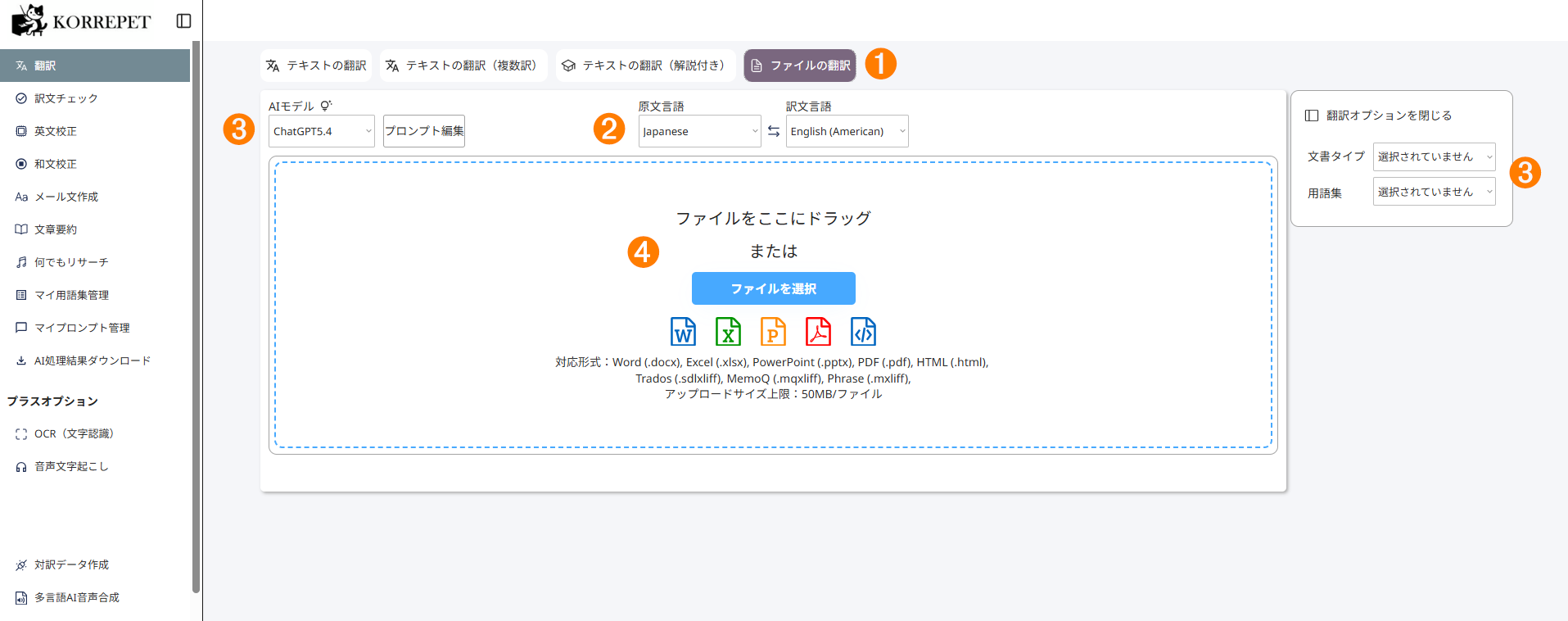Click the メール文作成 Aa icon
This screenshot has width=1568, height=621.
(21, 197)
